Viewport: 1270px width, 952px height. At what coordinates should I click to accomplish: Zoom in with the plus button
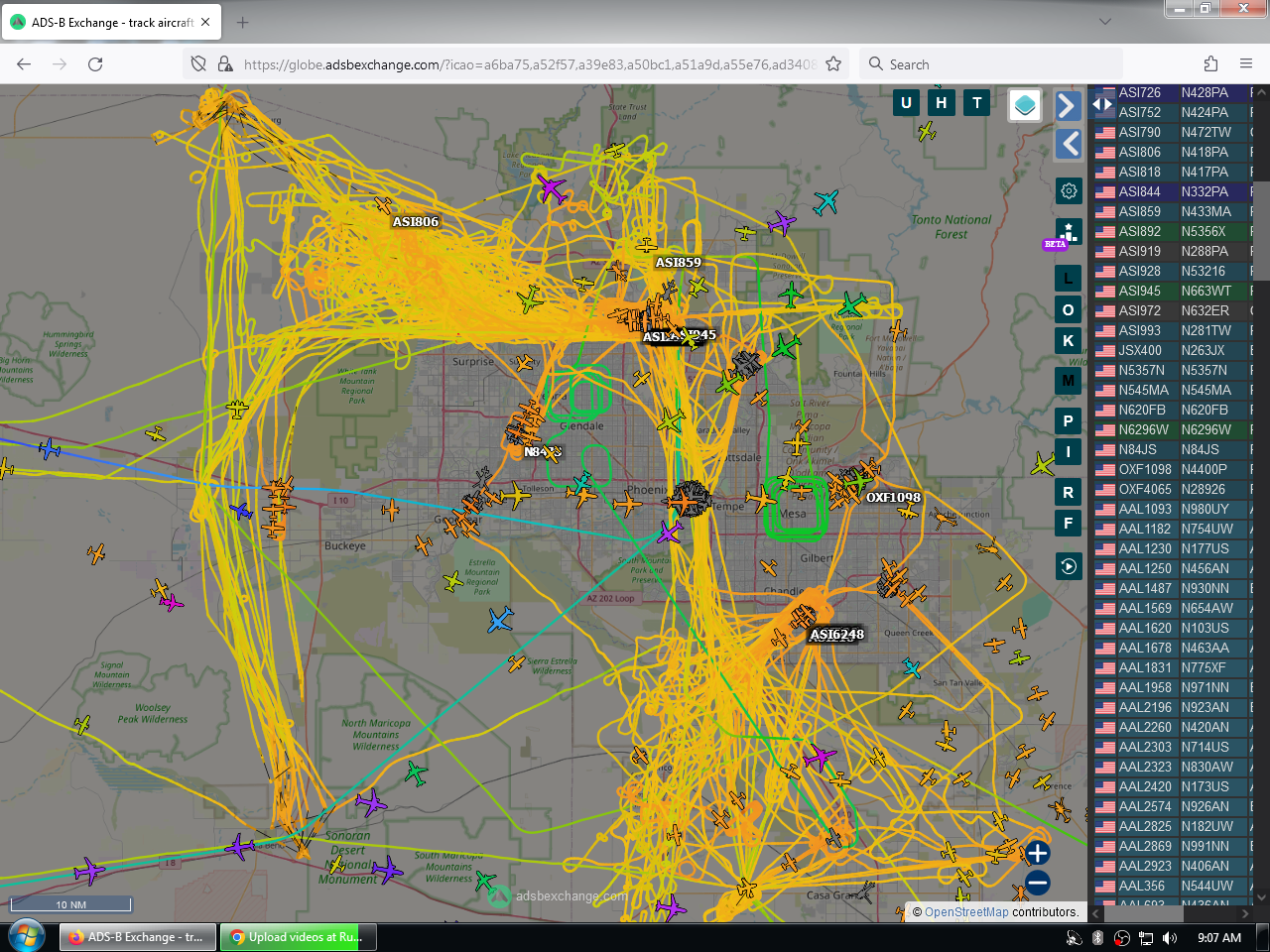coord(1037,853)
